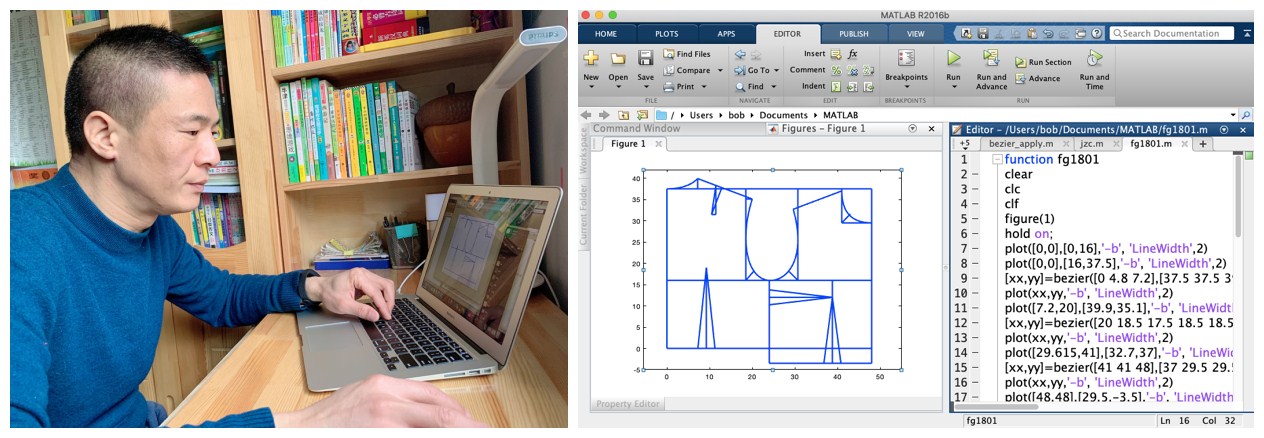Click the Run and Time icon
Screen dimensions: 1264x438
point(1094,58)
